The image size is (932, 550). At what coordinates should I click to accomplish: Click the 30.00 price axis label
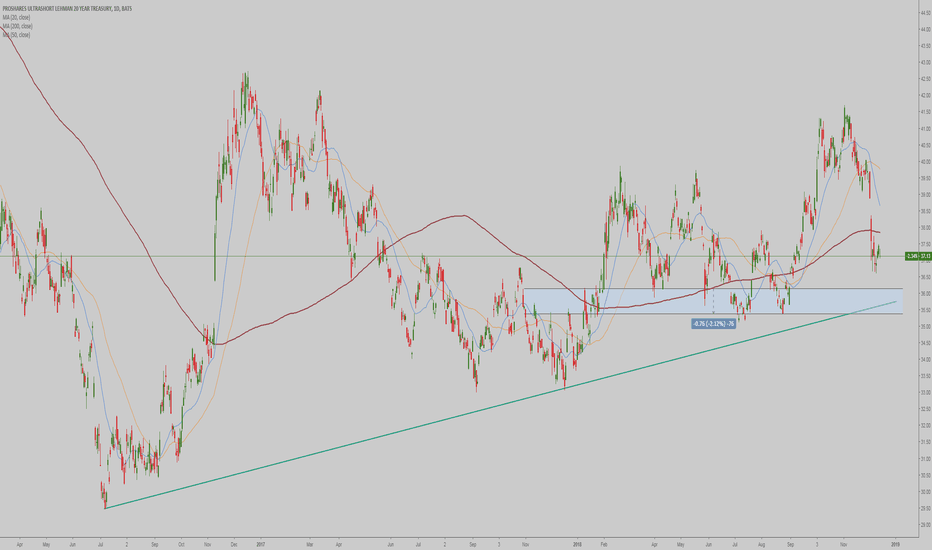pos(925,492)
